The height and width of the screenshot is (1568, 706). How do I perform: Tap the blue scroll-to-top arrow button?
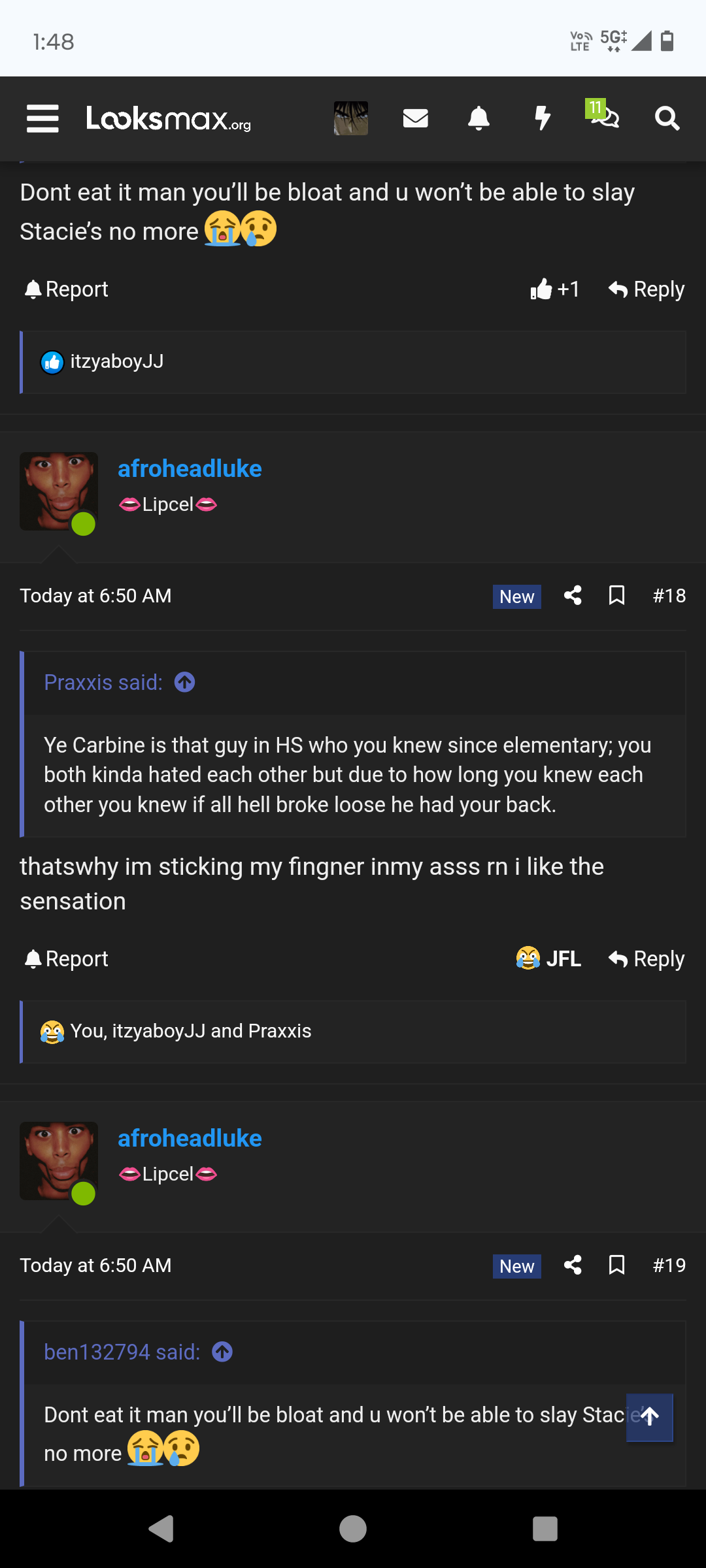(649, 1416)
